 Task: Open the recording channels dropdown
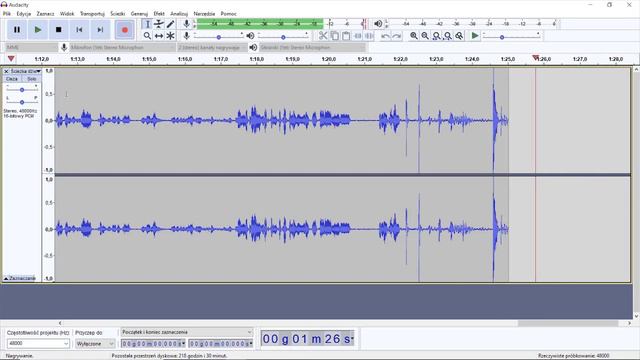click(212, 48)
